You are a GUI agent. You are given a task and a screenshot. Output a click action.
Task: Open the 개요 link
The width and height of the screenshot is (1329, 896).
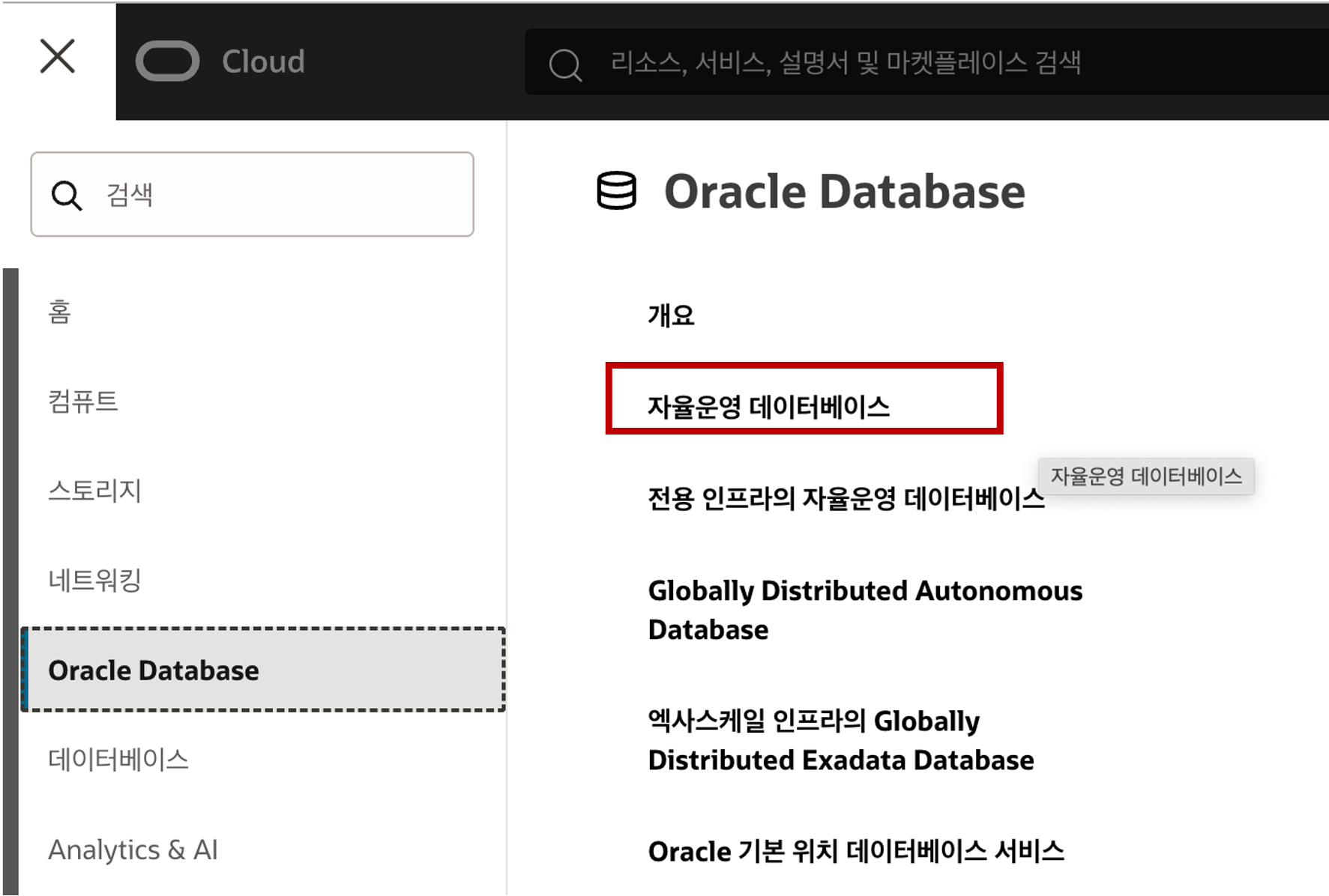[671, 315]
